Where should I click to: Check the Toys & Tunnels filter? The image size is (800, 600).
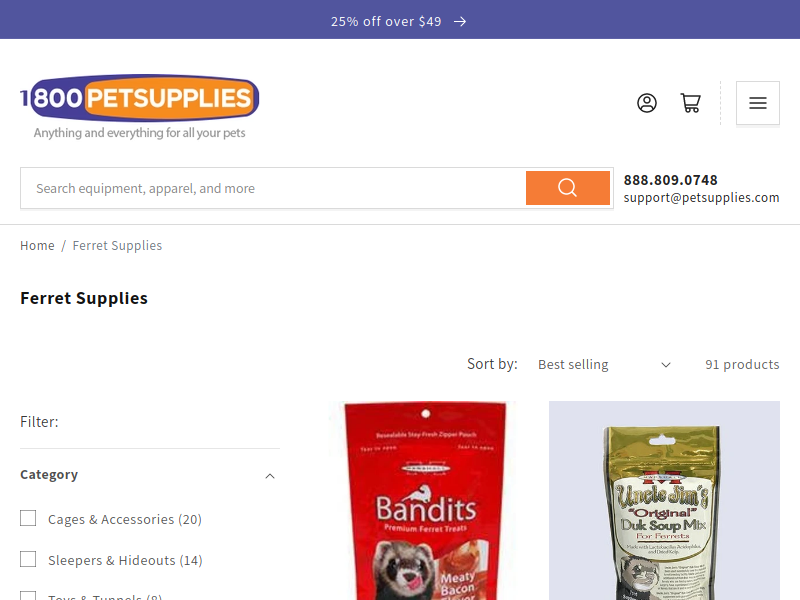28,596
